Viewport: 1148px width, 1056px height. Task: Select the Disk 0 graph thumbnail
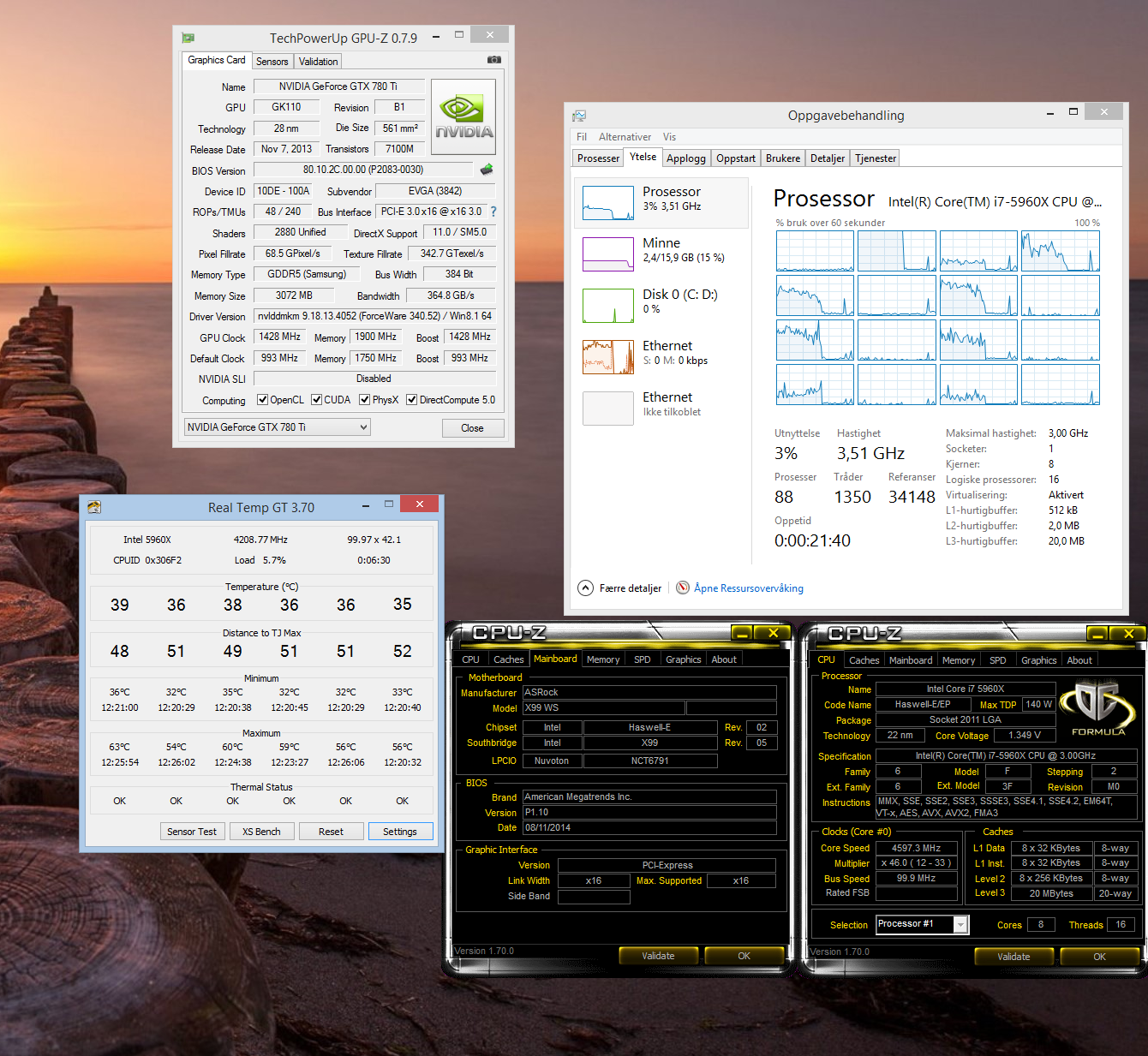pos(607,306)
